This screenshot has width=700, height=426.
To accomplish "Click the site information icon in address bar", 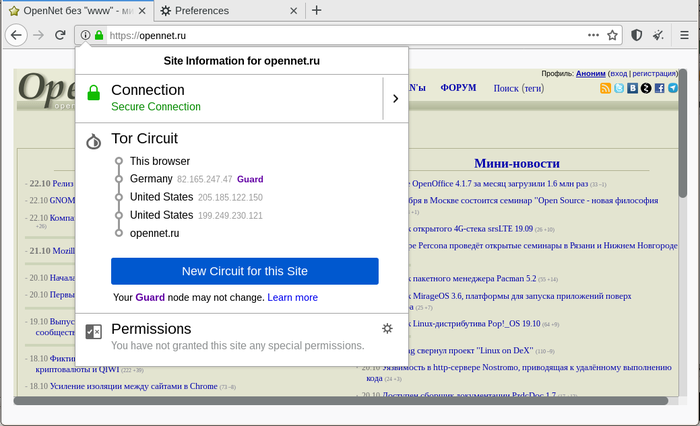I will [86, 35].
